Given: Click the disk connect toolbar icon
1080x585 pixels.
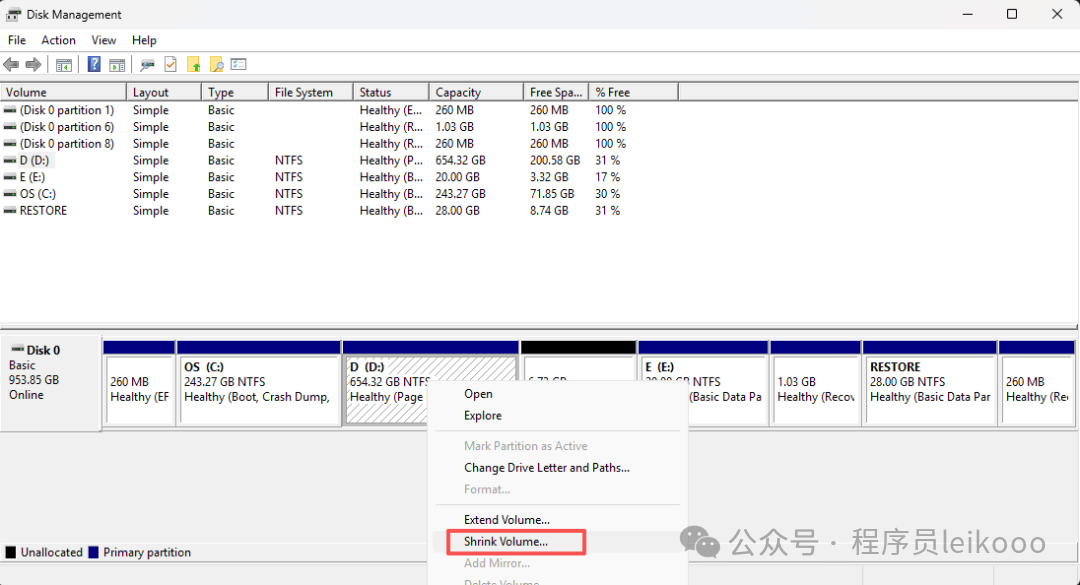Looking at the screenshot, I should point(148,65).
